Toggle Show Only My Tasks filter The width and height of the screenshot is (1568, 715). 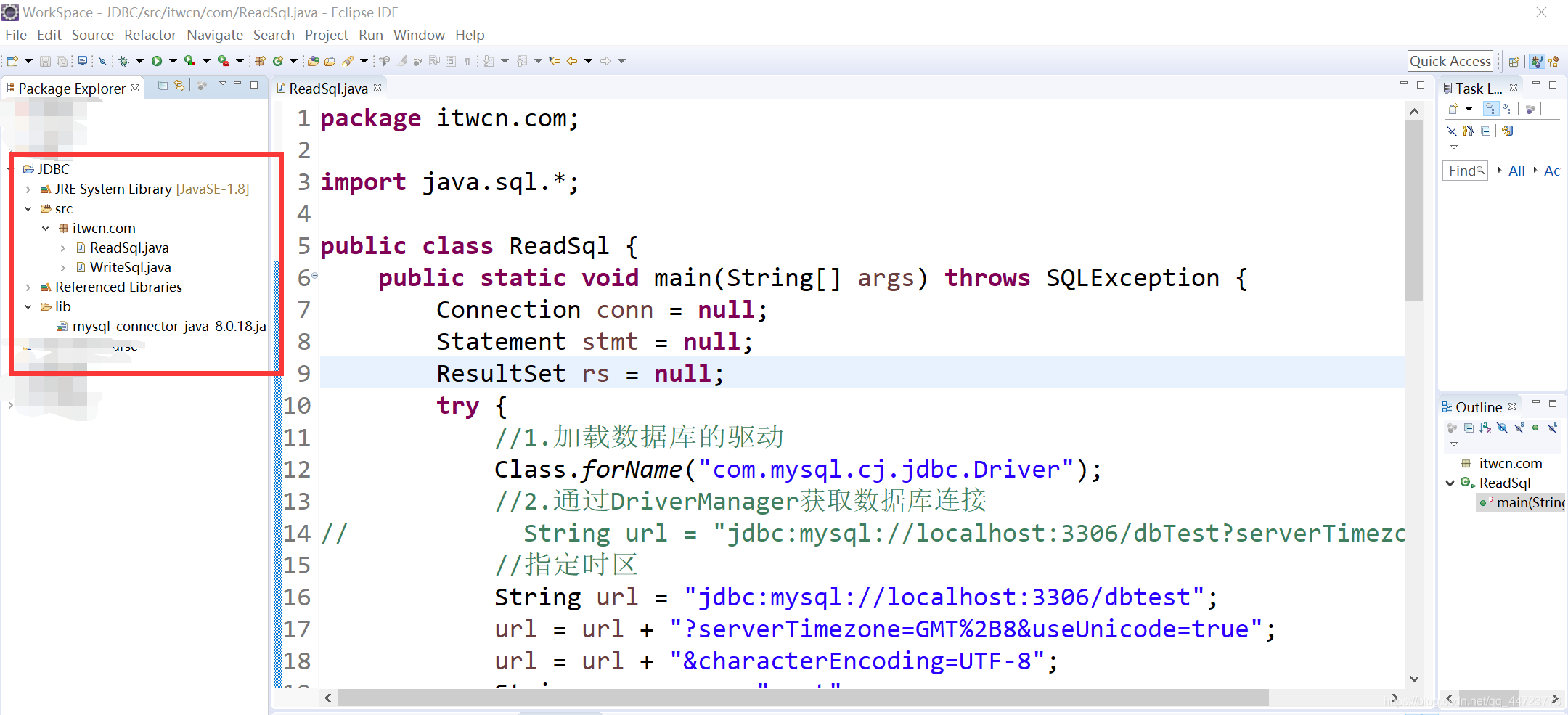tap(1469, 131)
